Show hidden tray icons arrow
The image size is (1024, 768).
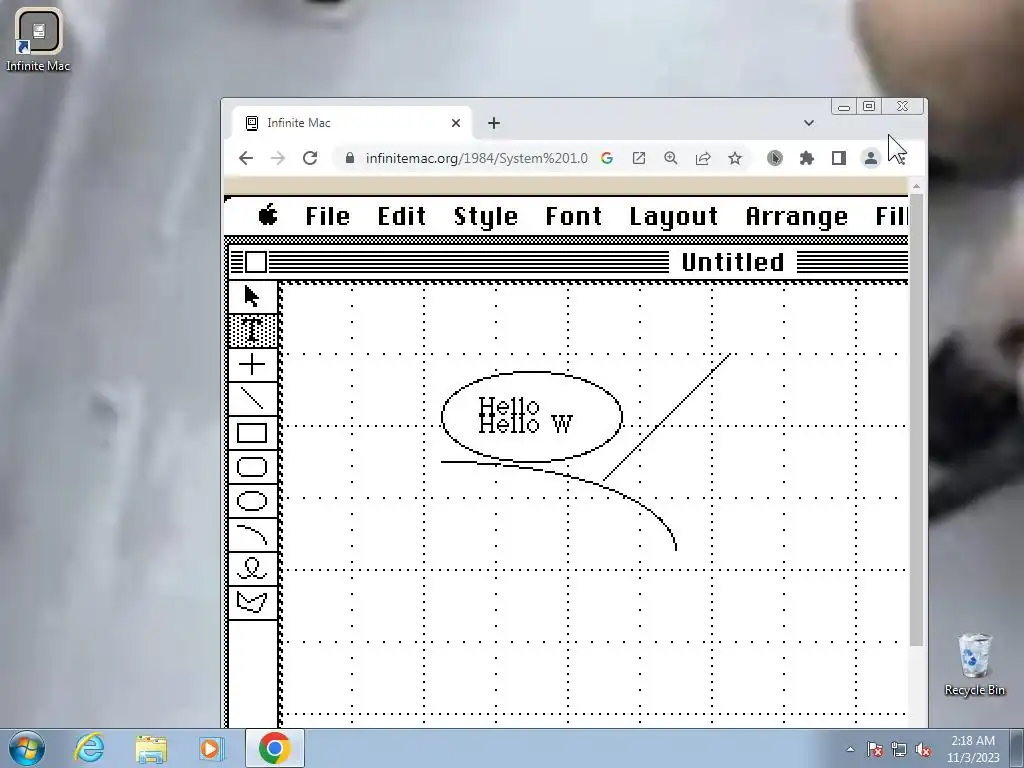point(850,749)
